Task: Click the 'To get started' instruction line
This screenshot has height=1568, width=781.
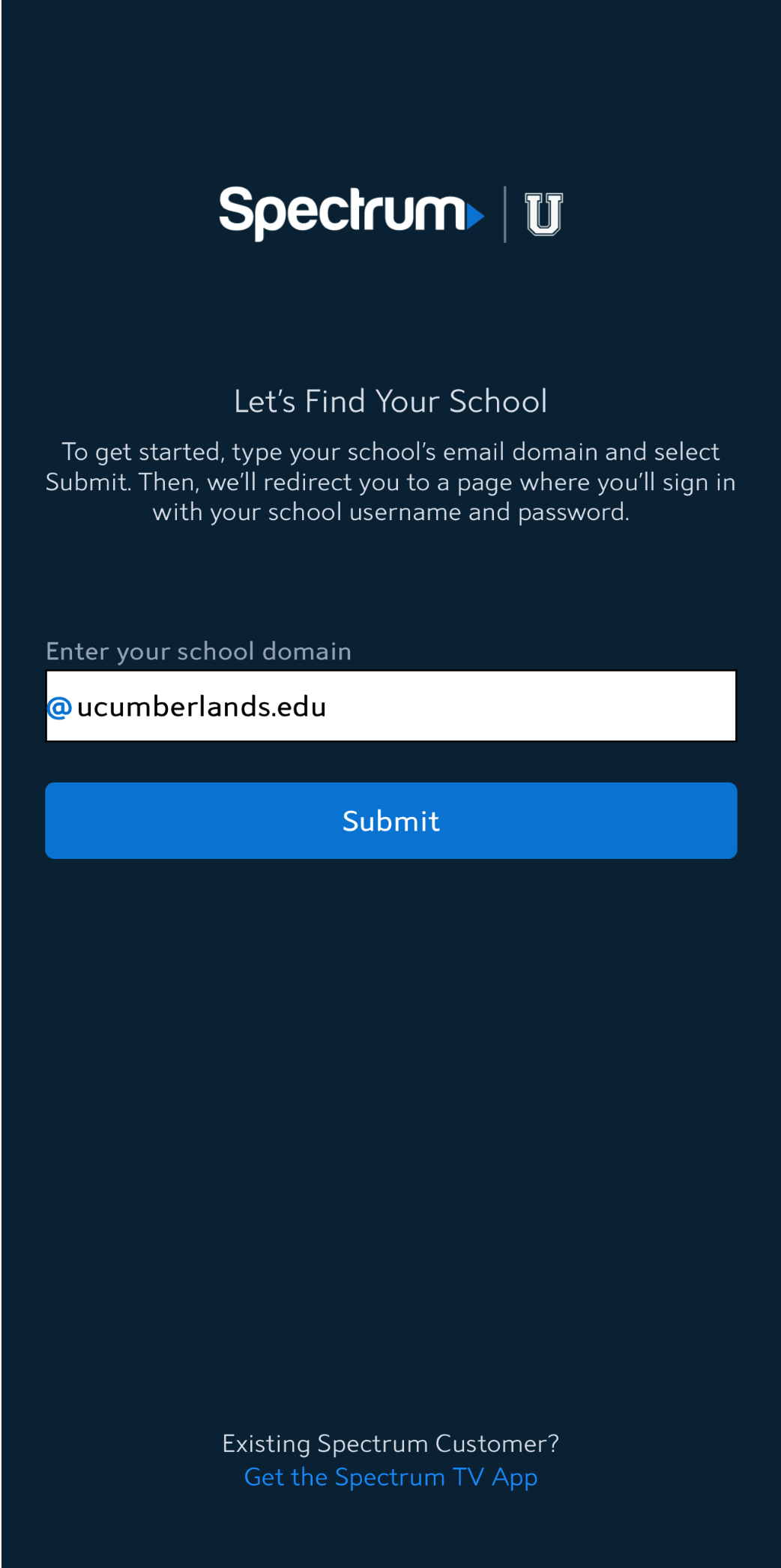Action: coord(390,452)
